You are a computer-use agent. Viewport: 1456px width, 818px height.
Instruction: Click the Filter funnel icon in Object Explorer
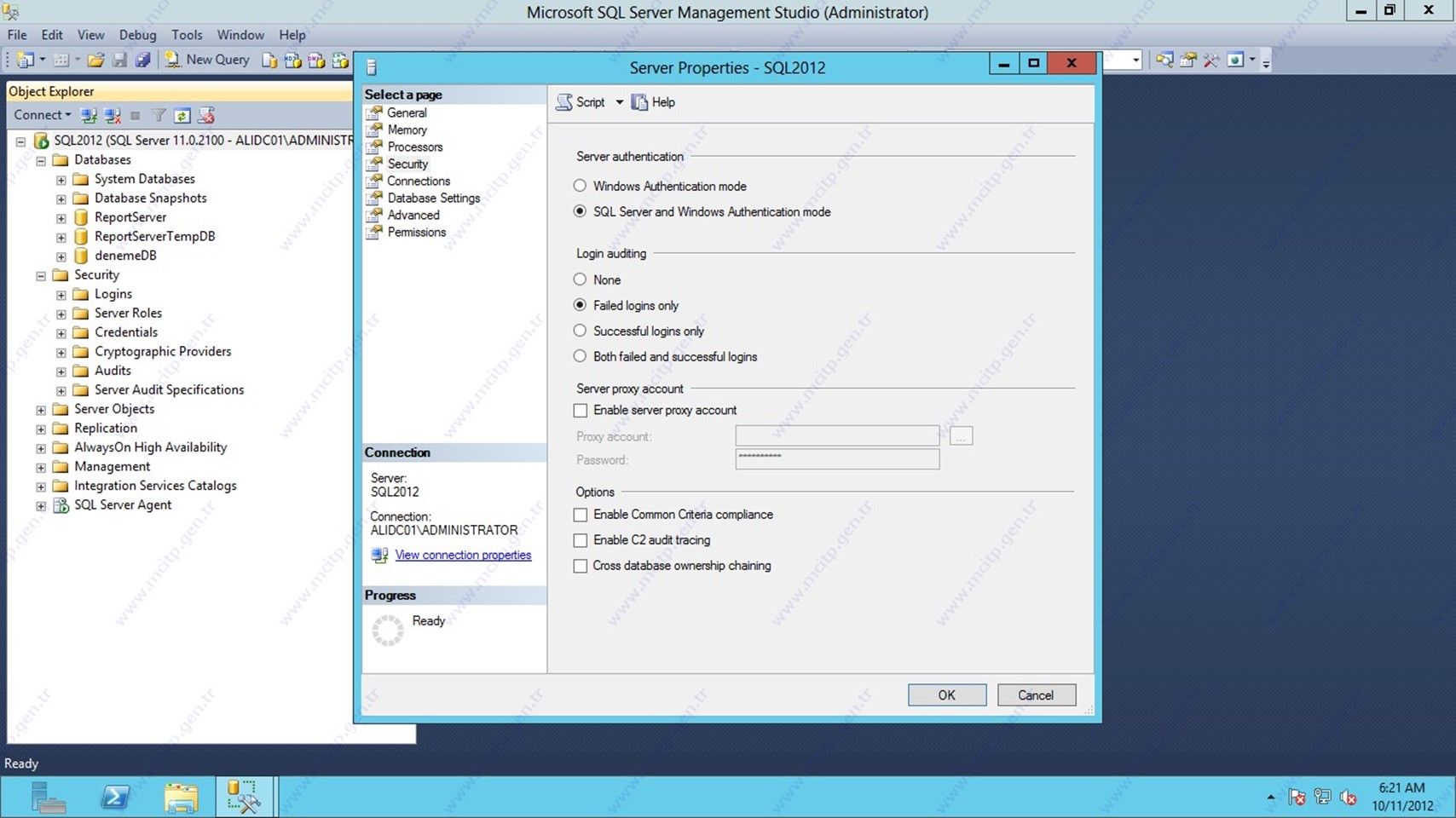coord(159,115)
